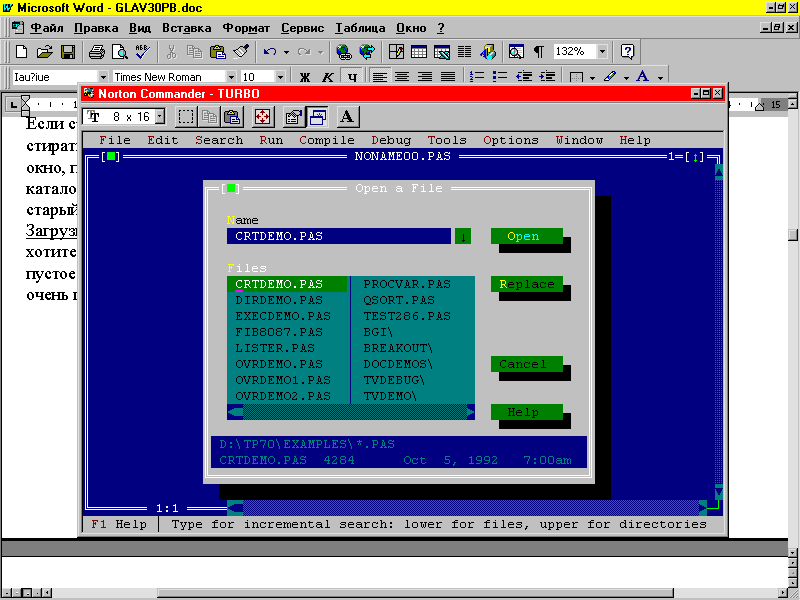Open Tables and Borders tool
The height and width of the screenshot is (600, 800).
pos(396,52)
